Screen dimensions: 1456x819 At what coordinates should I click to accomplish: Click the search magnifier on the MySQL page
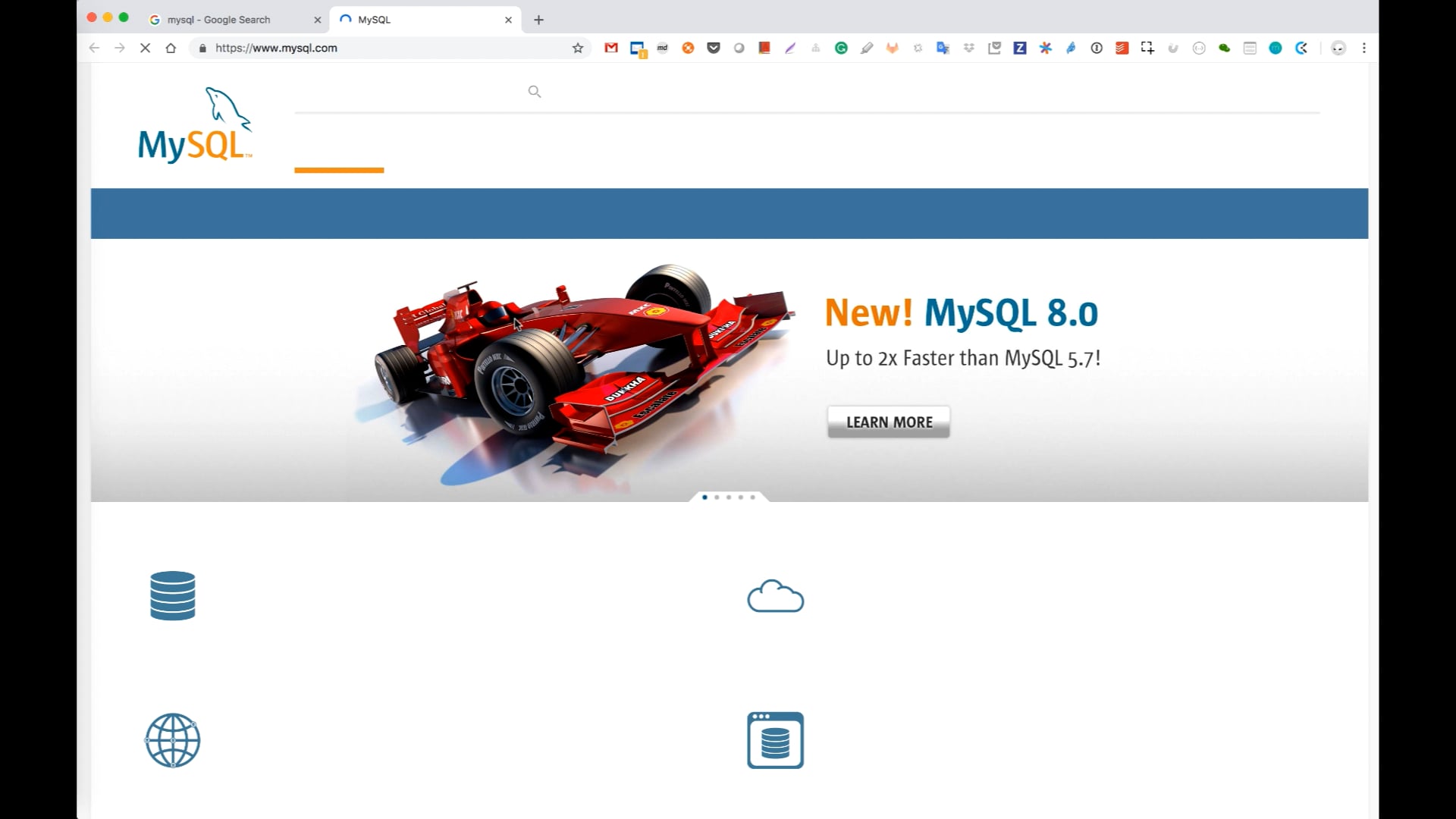pyautogui.click(x=535, y=91)
